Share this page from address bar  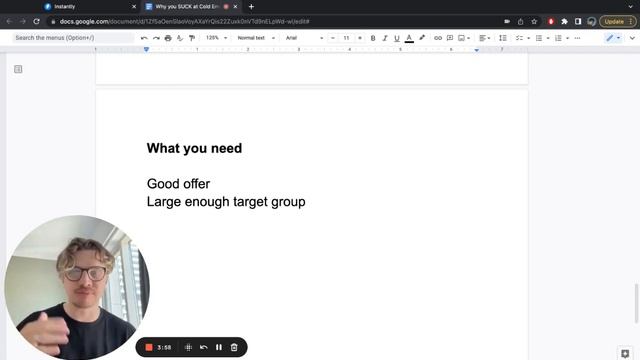coord(520,21)
